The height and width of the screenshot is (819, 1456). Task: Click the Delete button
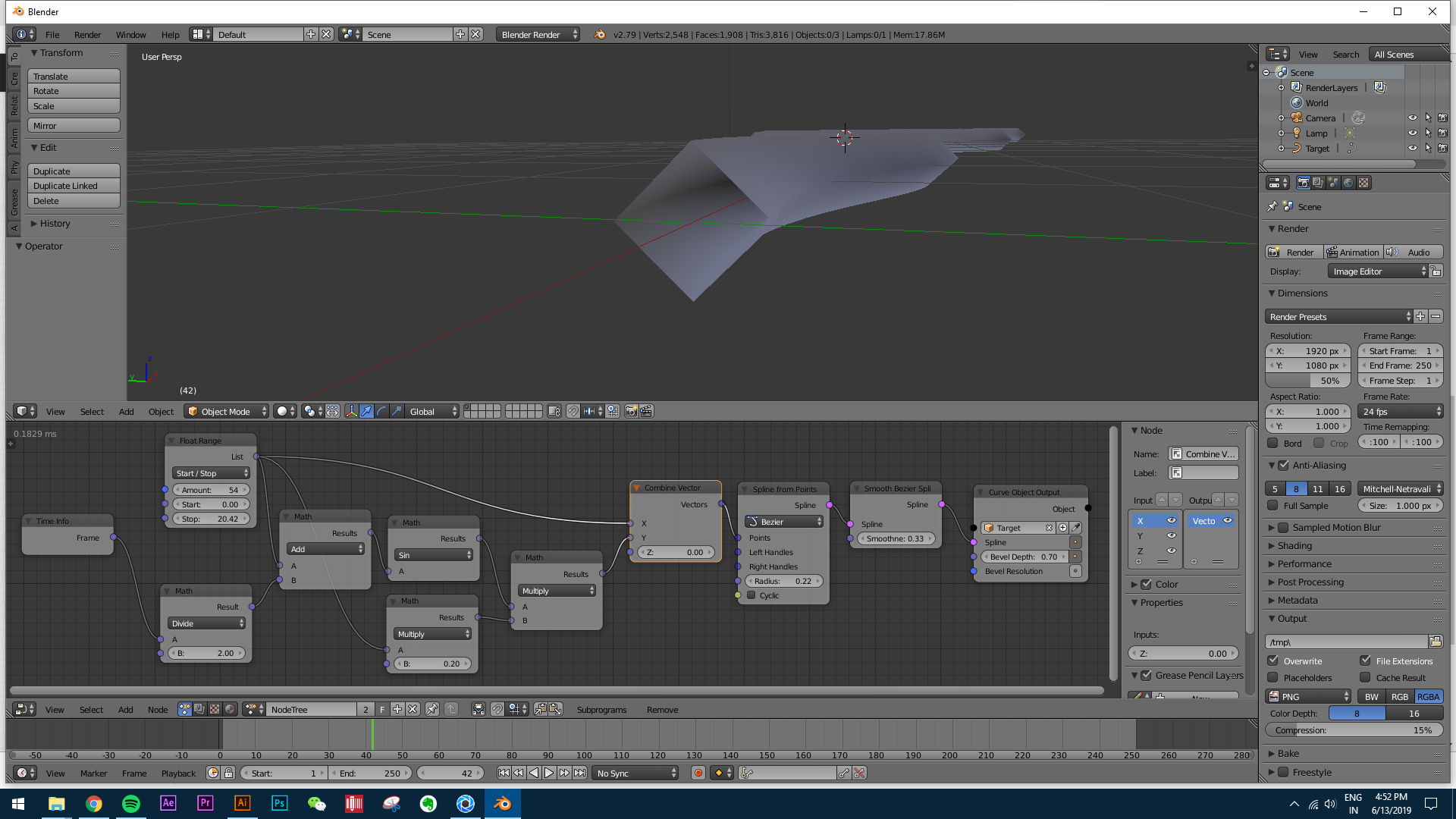[74, 201]
